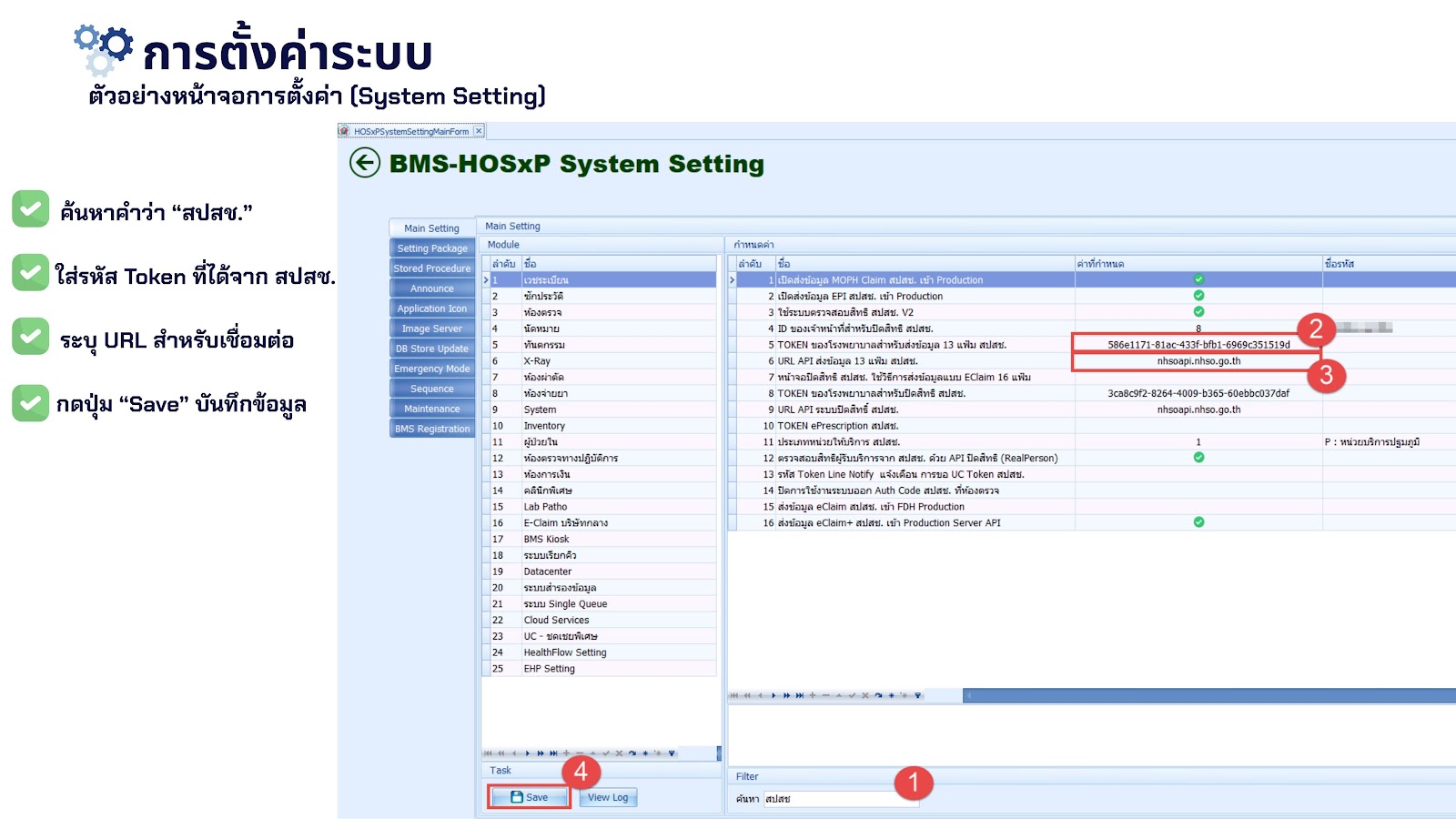
Task: Open the Application Icon tab
Action: coord(432,308)
